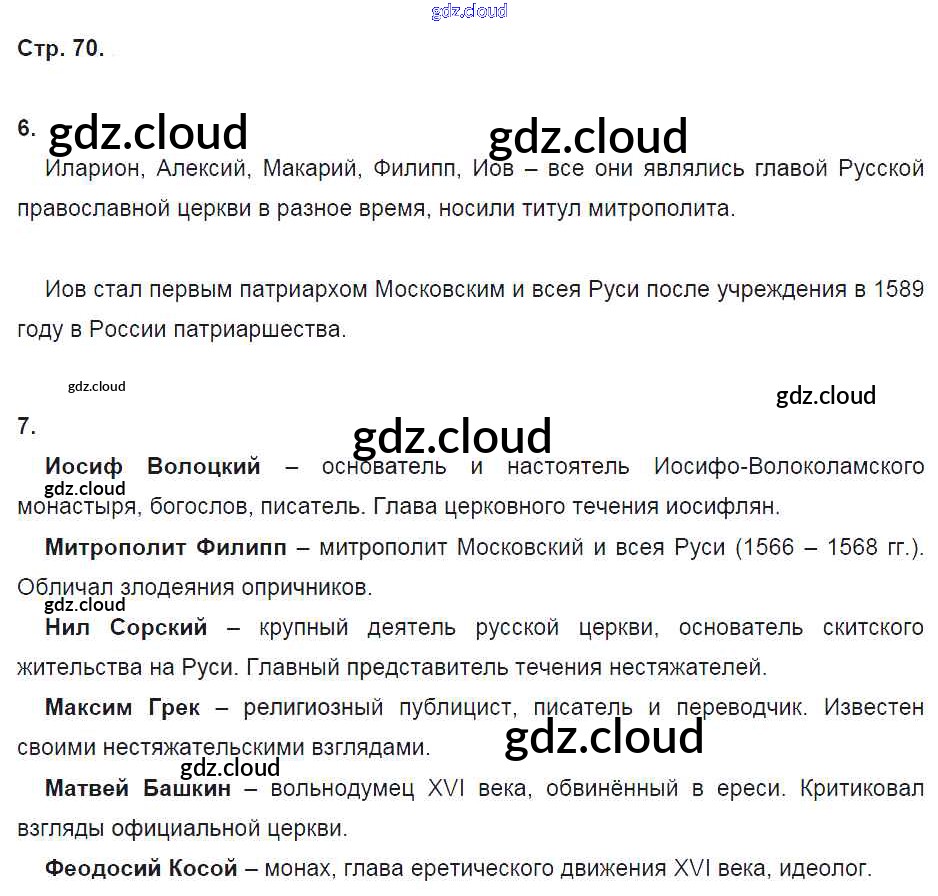The width and height of the screenshot is (938, 896).
Task: Click the 'Стр. 70.' page heading
Action: [61, 50]
